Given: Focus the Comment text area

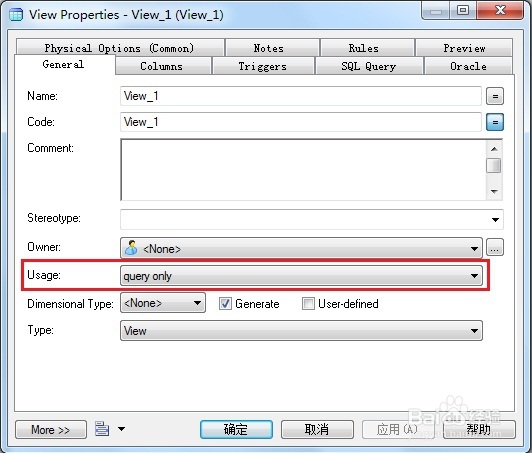Looking at the screenshot, I should (x=303, y=169).
